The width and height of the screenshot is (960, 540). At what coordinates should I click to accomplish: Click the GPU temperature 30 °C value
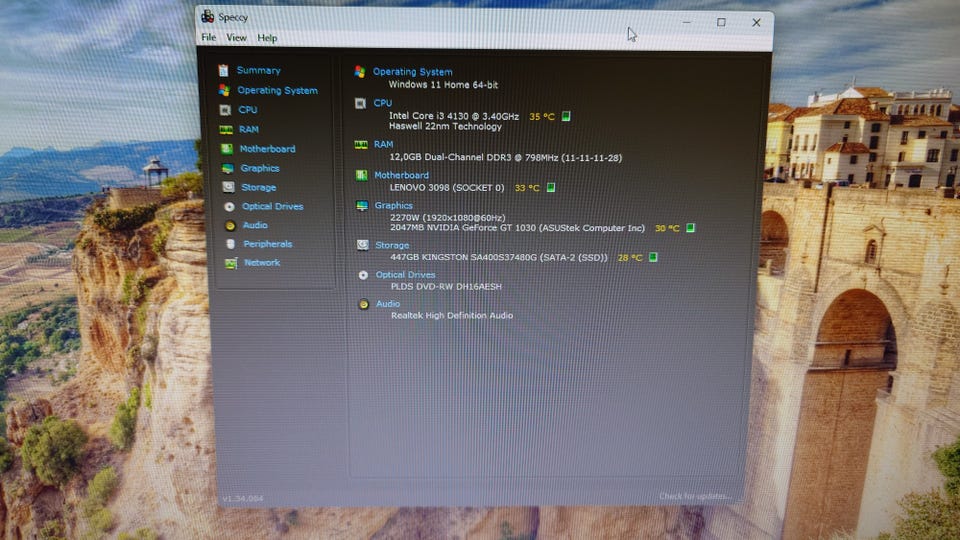click(667, 228)
